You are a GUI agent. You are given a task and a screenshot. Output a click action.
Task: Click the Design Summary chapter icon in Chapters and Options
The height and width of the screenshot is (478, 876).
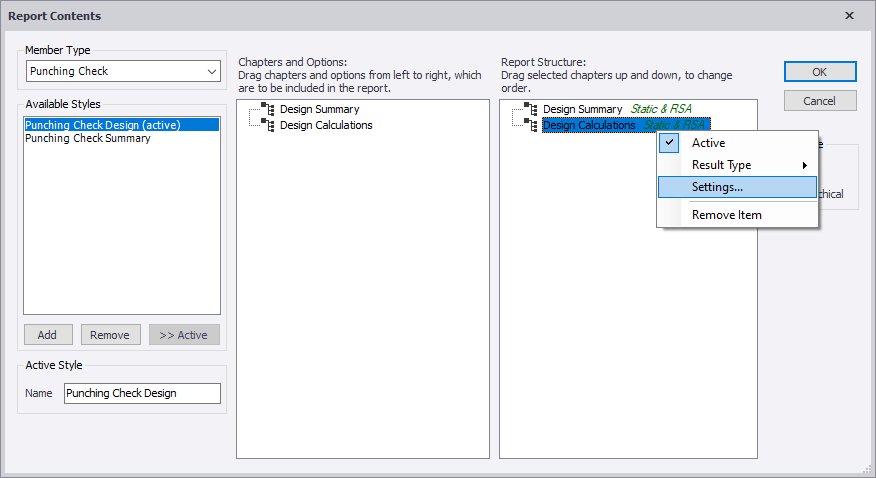point(268,109)
